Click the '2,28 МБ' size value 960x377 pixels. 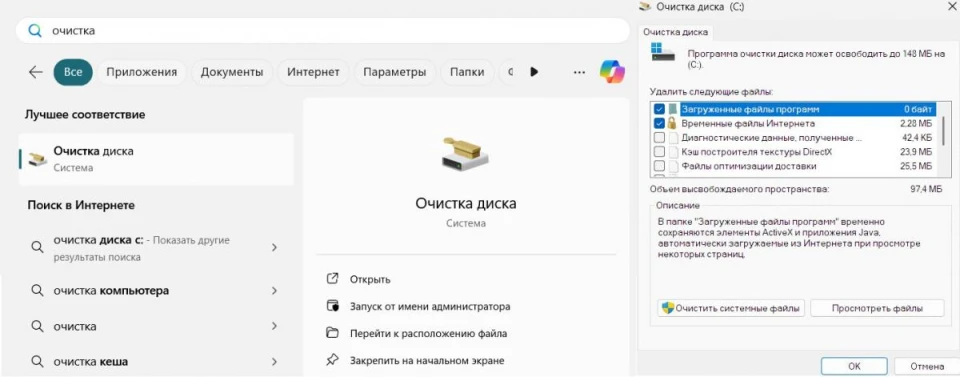tap(916, 124)
